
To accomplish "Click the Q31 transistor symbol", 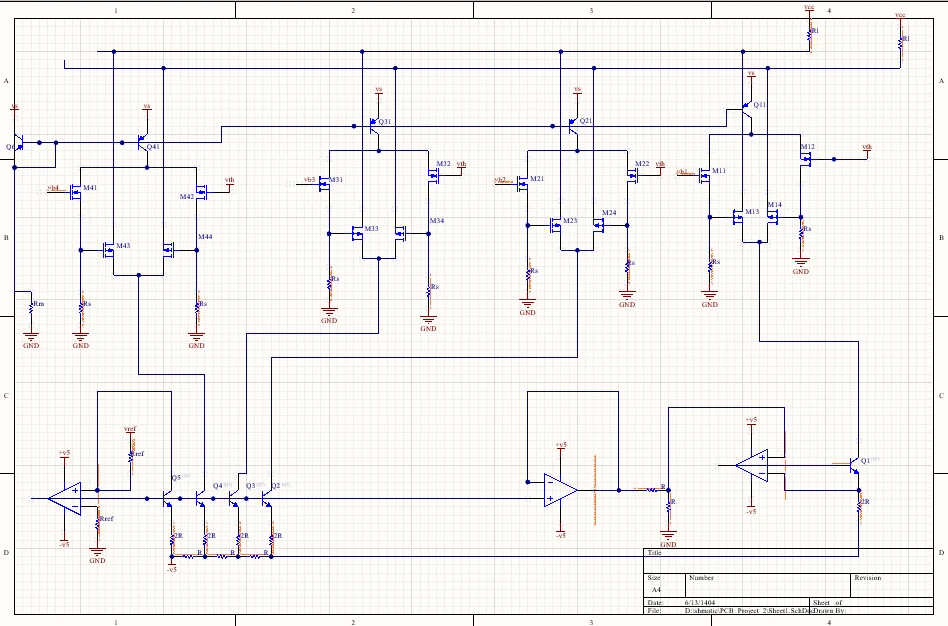I will click(375, 127).
